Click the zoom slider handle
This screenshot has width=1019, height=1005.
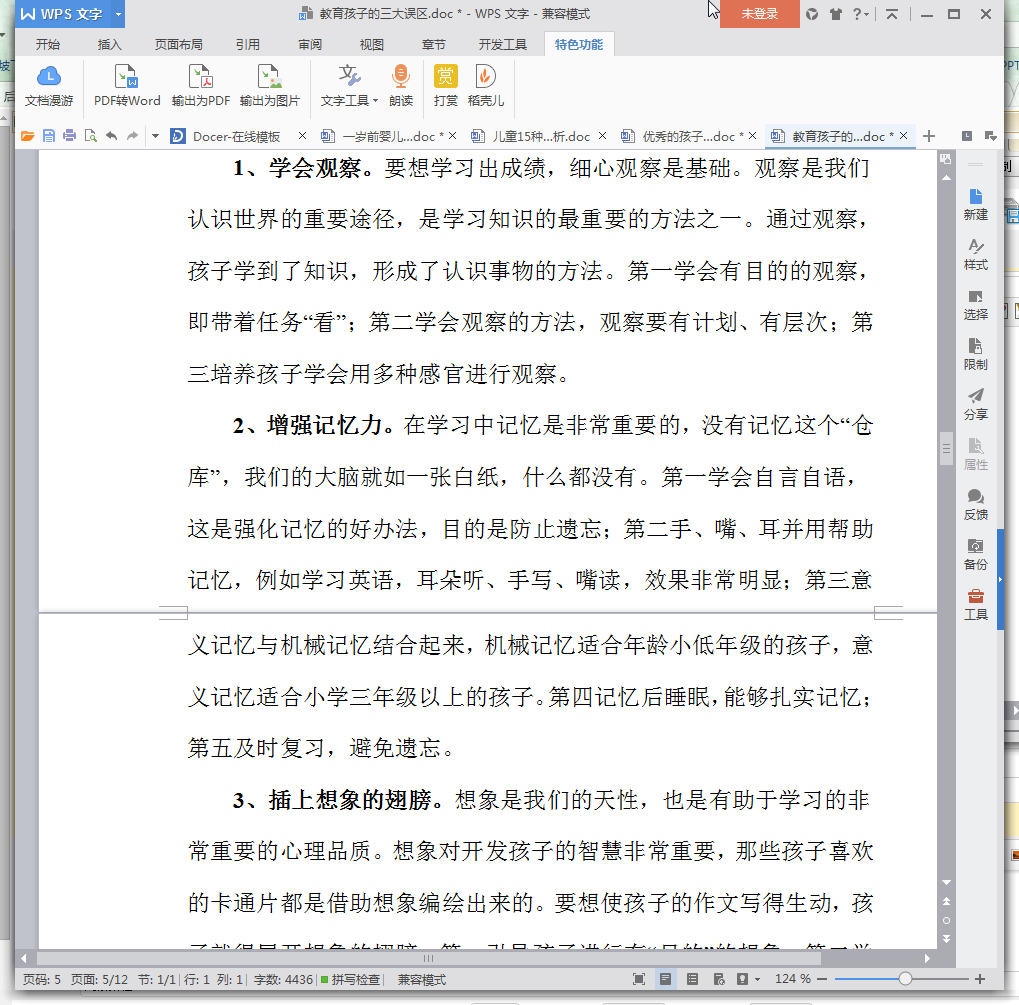point(905,979)
